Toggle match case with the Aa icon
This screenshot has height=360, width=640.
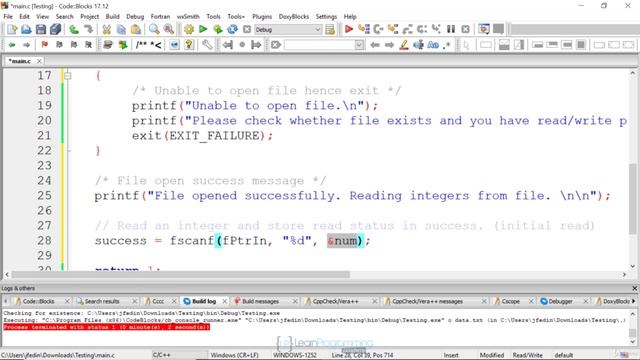coord(433,44)
